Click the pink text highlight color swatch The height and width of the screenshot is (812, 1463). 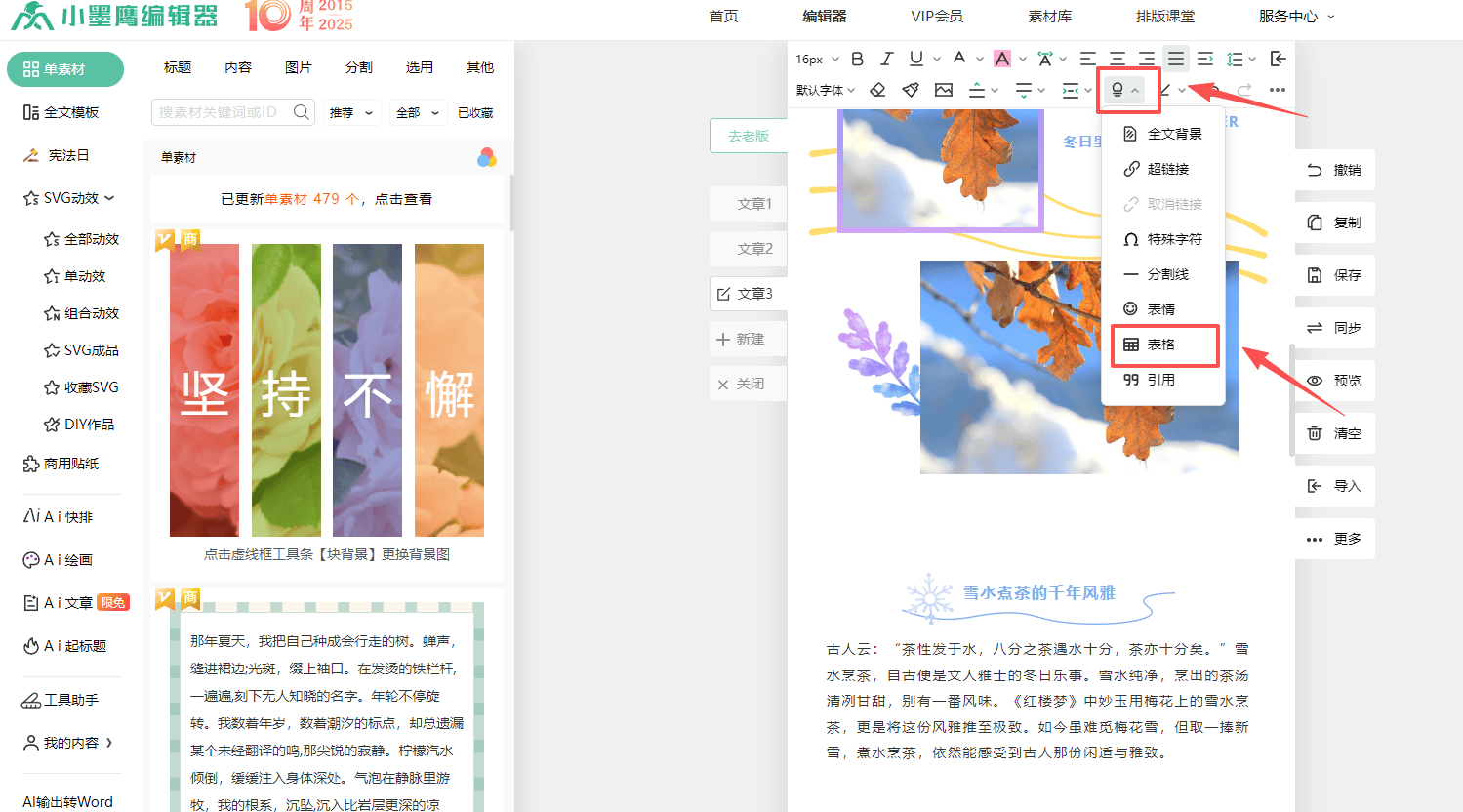click(1002, 60)
